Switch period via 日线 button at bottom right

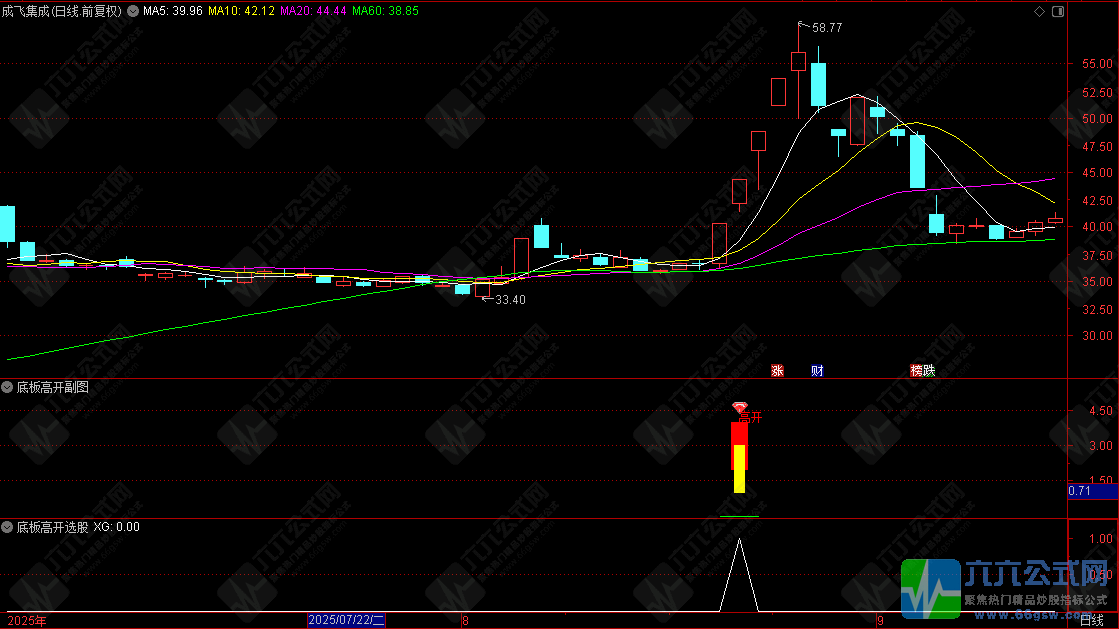[1091, 620]
